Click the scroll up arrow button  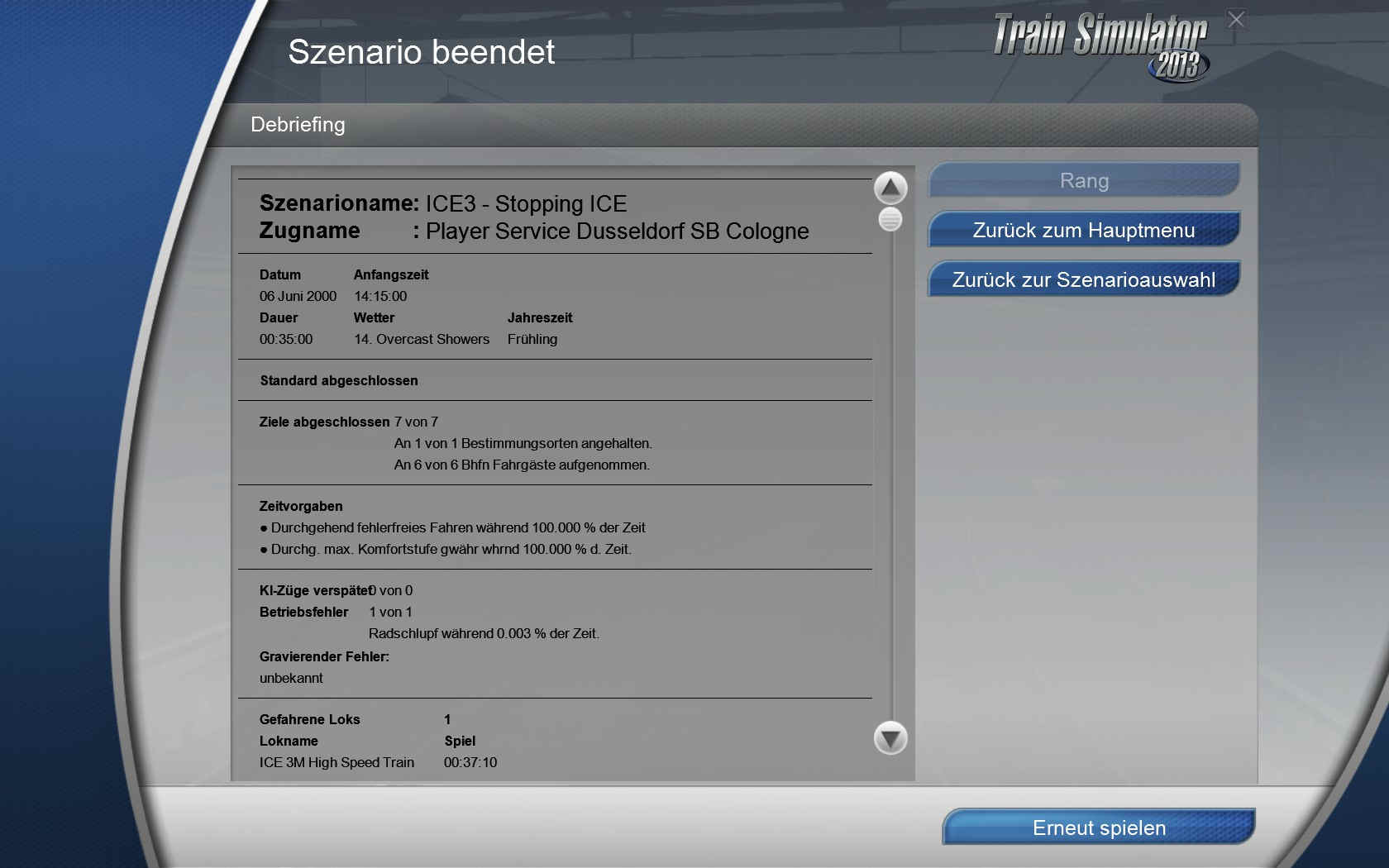click(890, 188)
